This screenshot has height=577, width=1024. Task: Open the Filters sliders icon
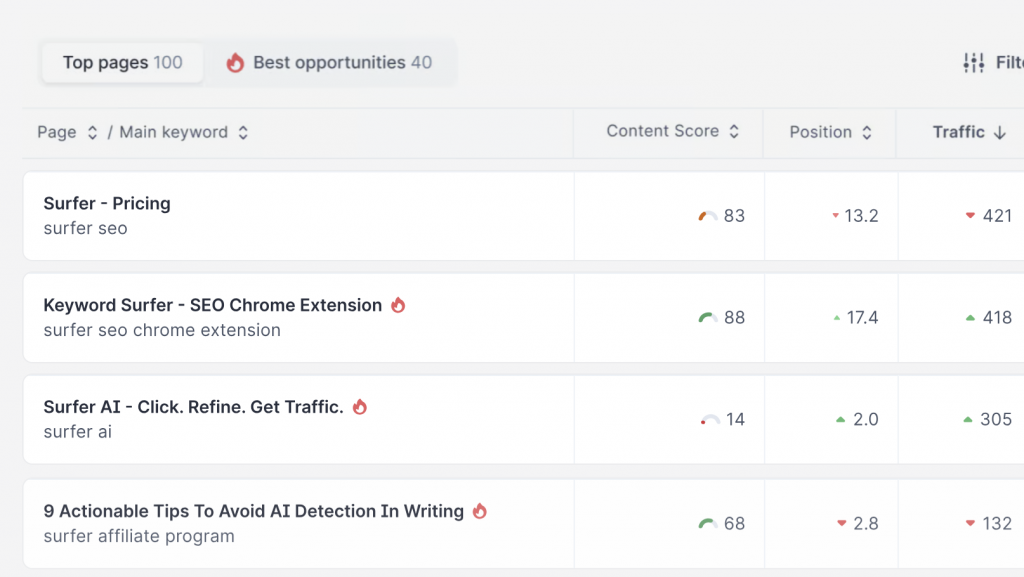974,63
